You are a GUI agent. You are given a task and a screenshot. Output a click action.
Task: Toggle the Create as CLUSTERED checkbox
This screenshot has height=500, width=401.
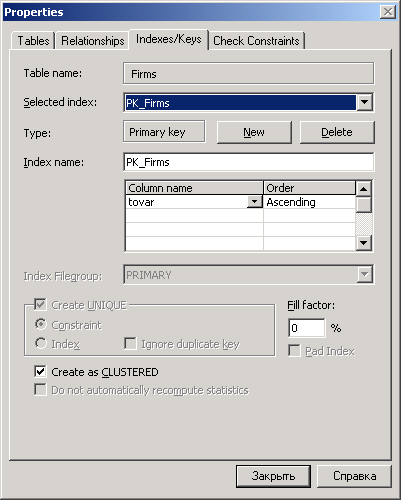tap(40, 371)
